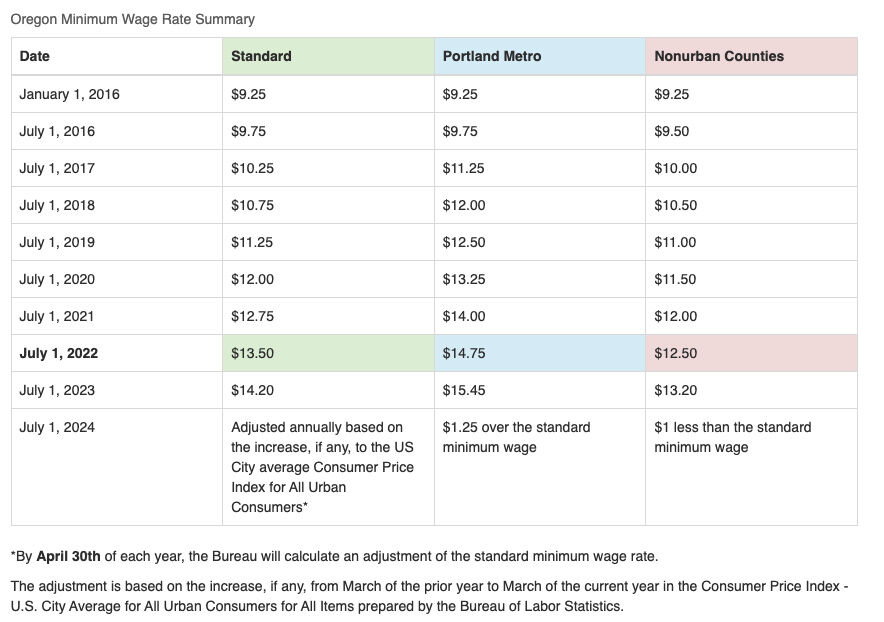Viewport: 884px width, 622px height.
Task: Click the July 1, 2024 date cell
Action: [117, 467]
